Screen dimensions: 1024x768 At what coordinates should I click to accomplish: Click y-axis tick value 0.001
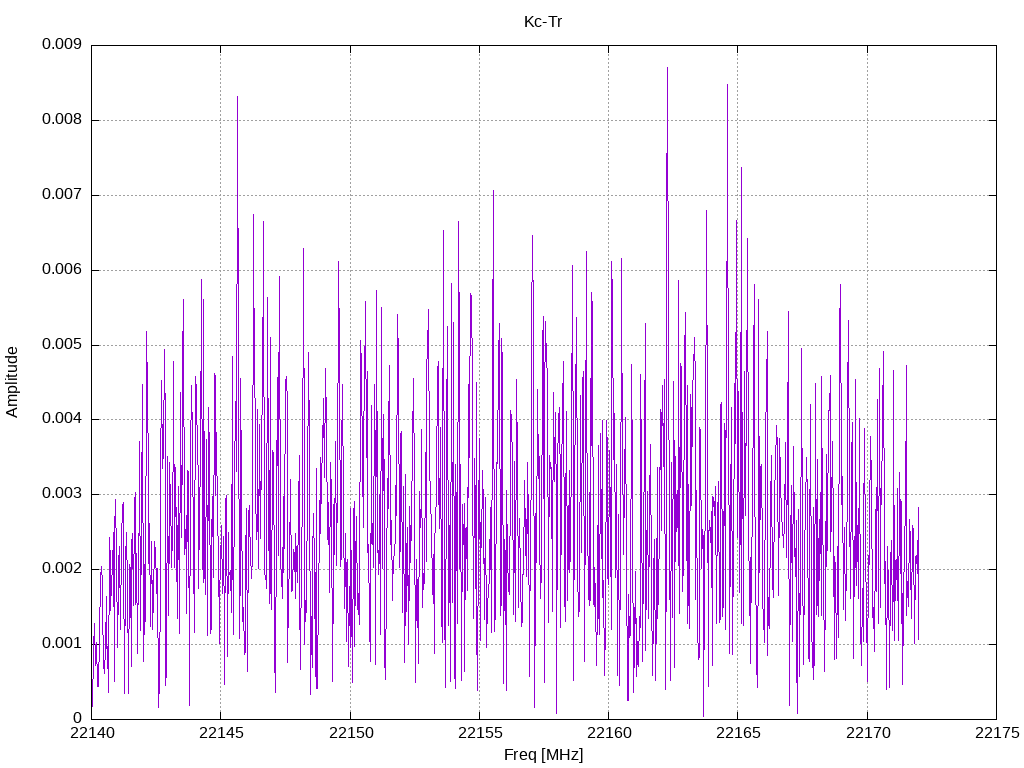62,644
